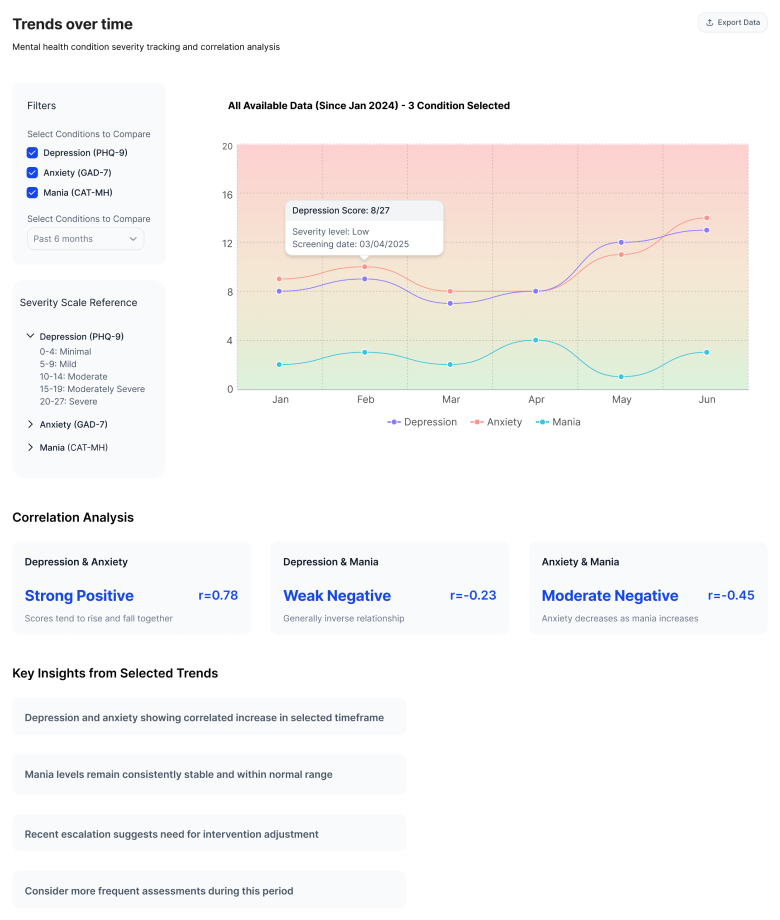Click the r=-0.23 correlation value
This screenshot has width=780, height=920.
(473, 596)
